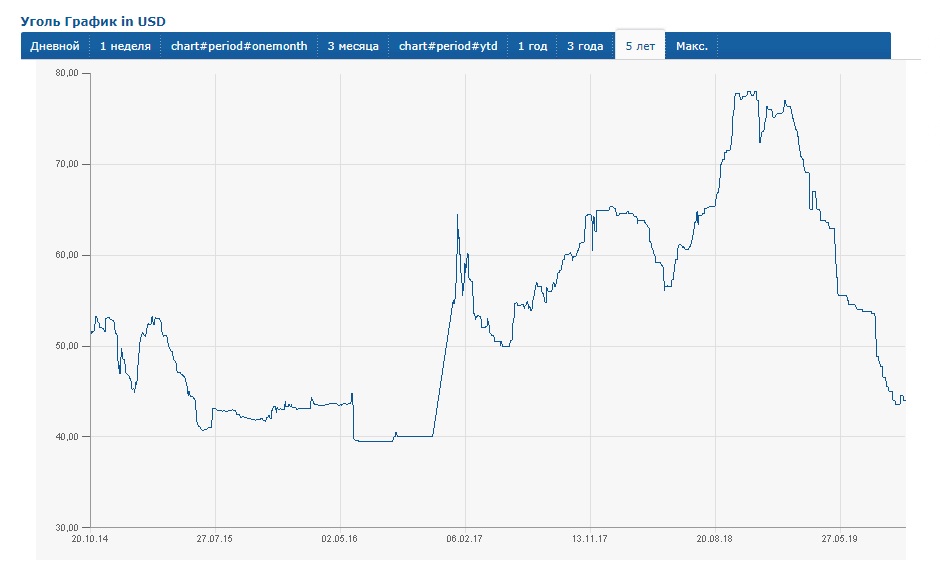Click the 80,00 y-axis label
This screenshot has height=577, width=940.
(x=68, y=74)
